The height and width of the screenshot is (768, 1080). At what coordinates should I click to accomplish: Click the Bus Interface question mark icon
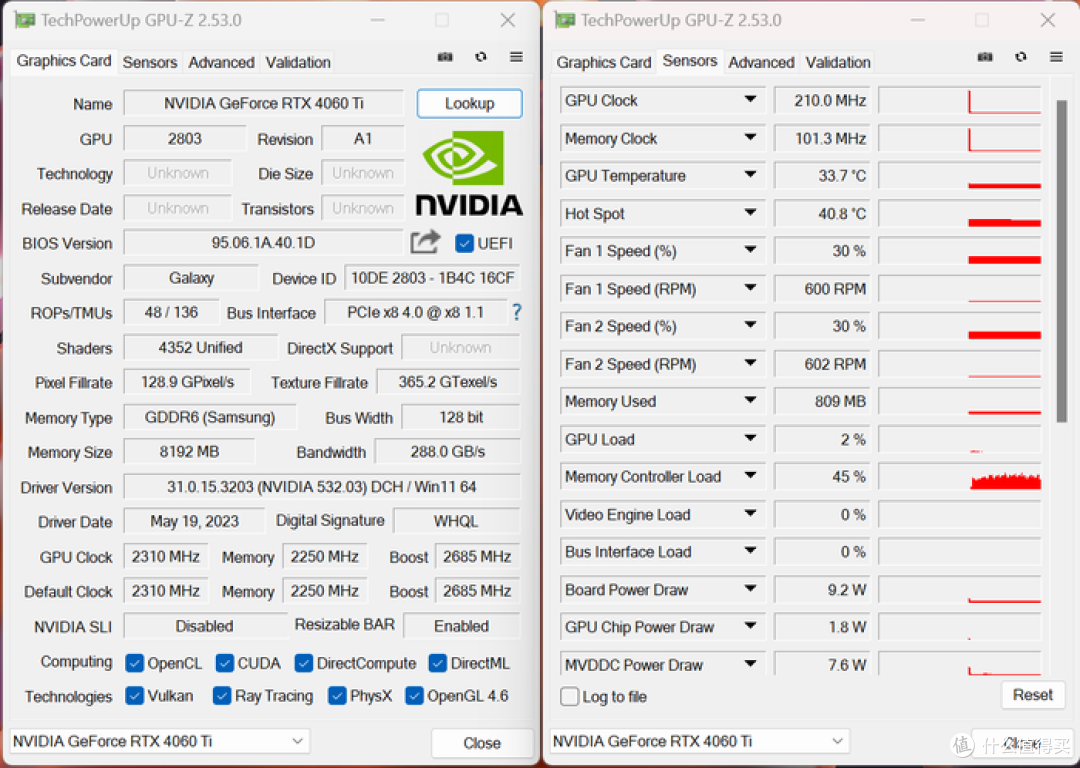[x=517, y=313]
